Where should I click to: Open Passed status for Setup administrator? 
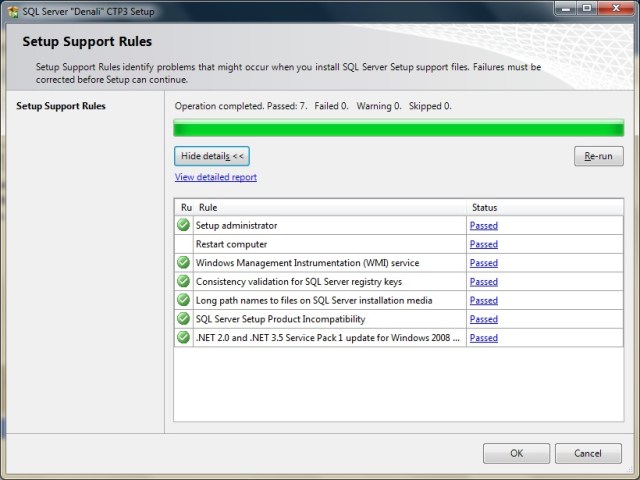point(483,226)
